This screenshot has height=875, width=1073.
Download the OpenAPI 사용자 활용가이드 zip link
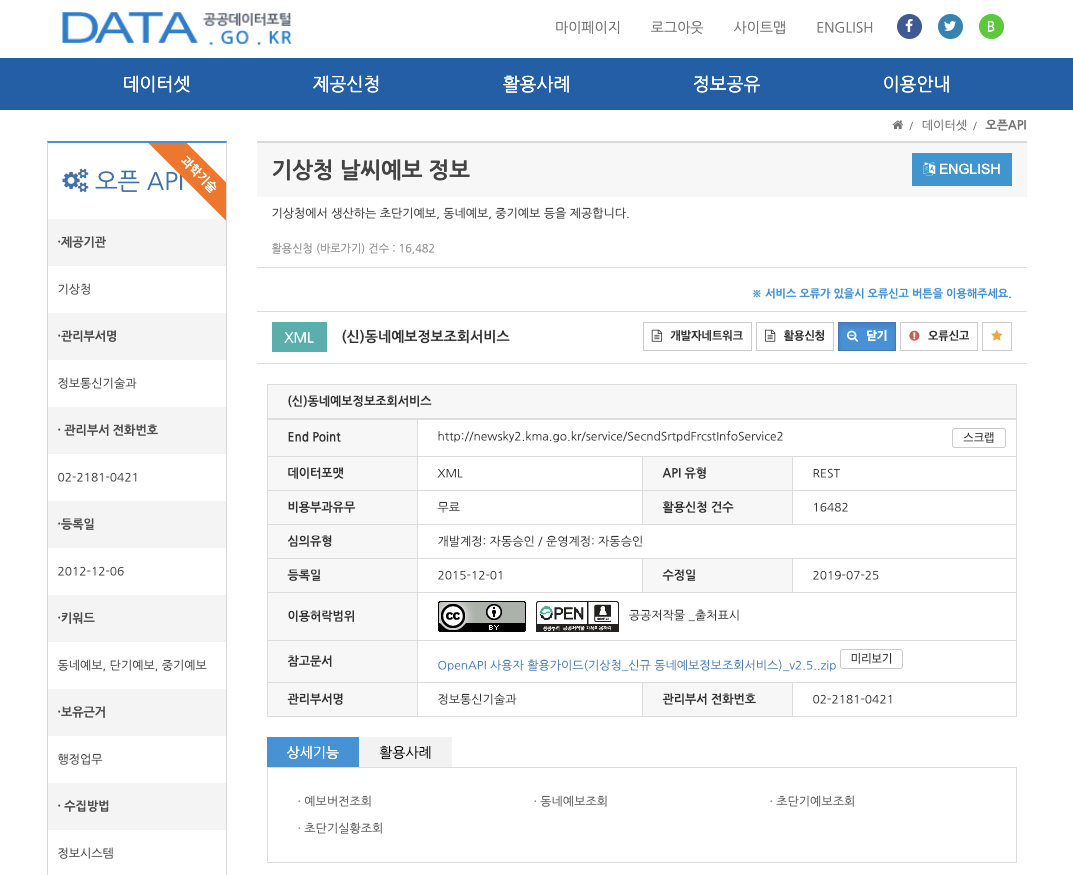[636, 665]
